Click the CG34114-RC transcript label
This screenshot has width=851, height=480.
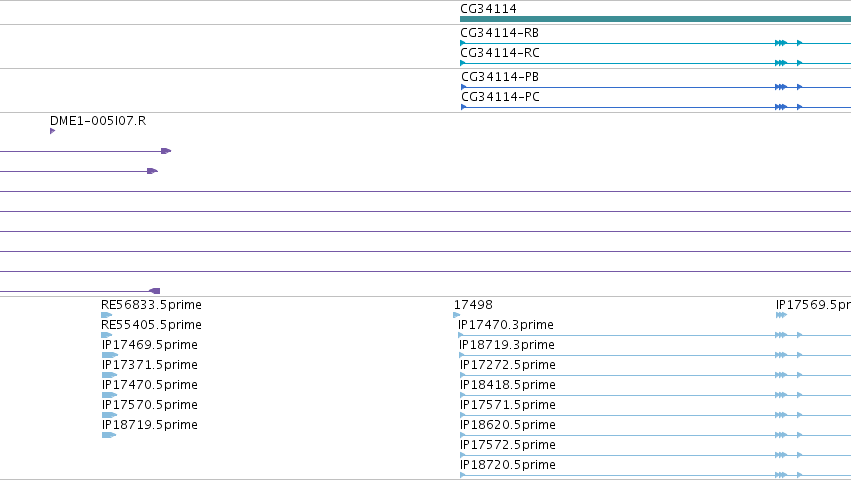coord(500,53)
